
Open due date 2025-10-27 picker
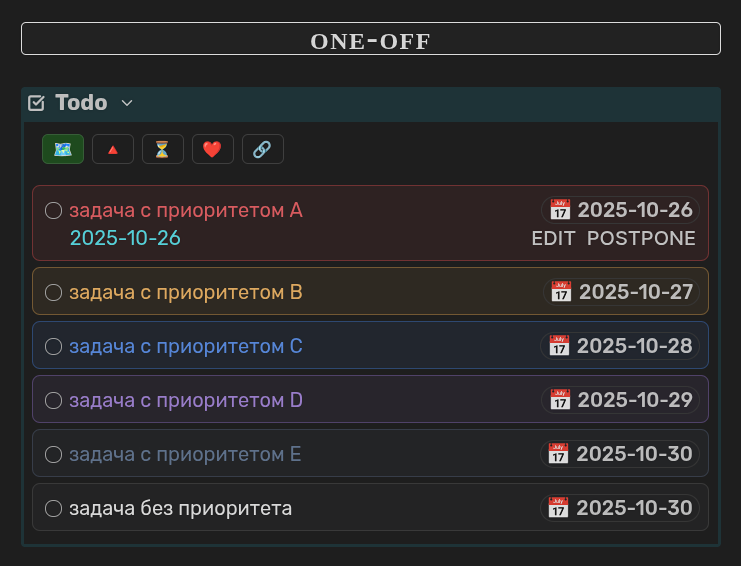pos(635,292)
